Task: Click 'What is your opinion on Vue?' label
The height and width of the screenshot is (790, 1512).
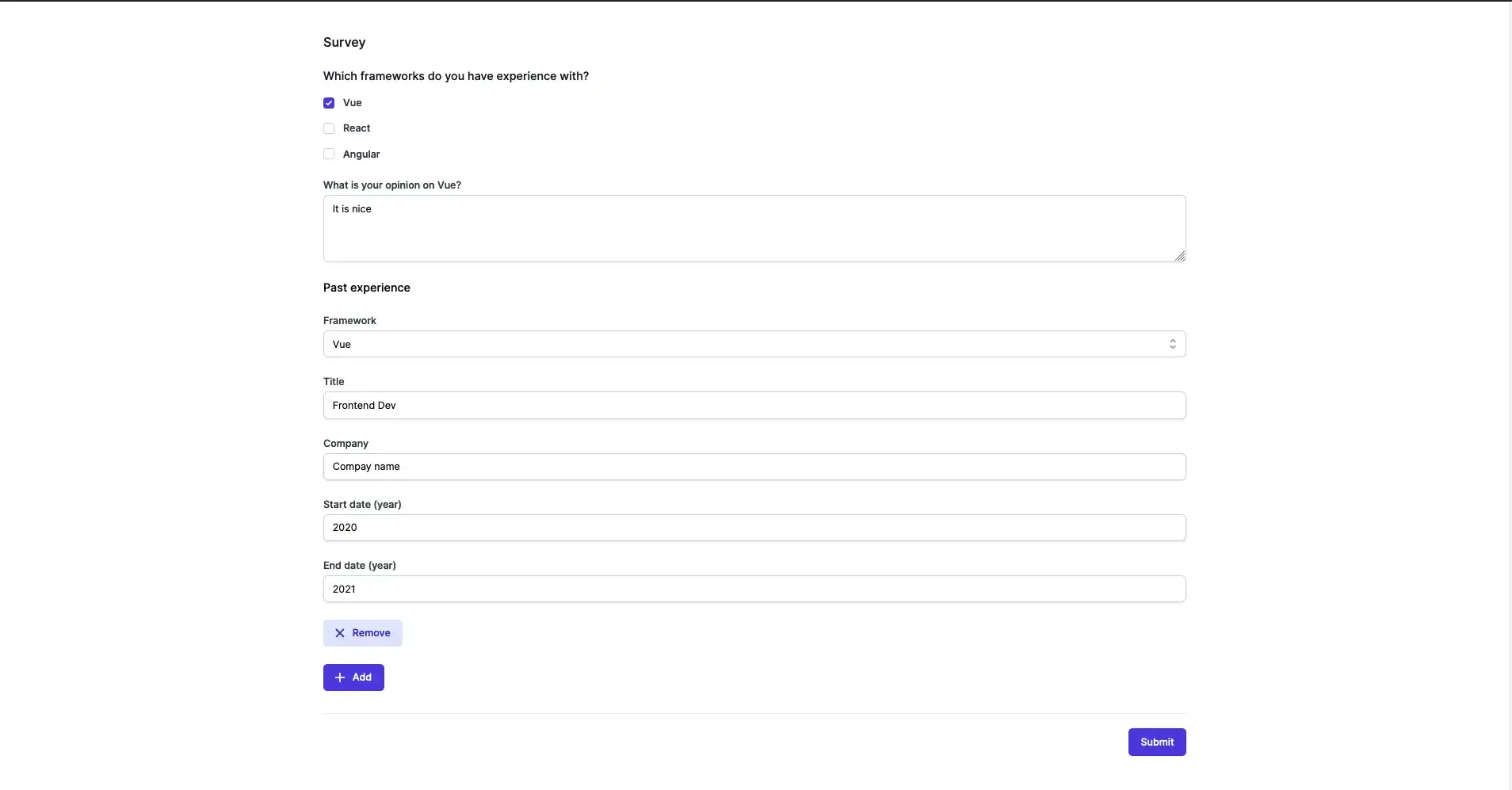Action: point(392,185)
